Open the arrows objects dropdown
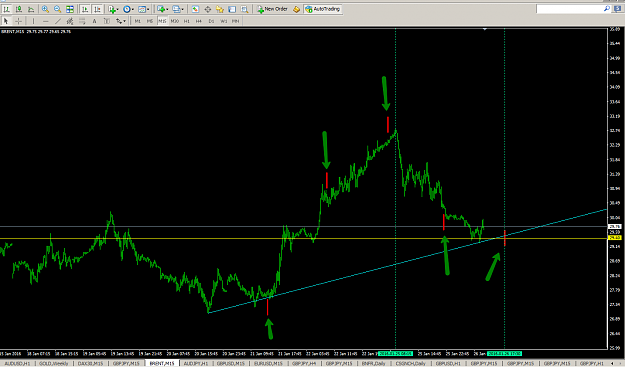625x367 pixels. 120,21
